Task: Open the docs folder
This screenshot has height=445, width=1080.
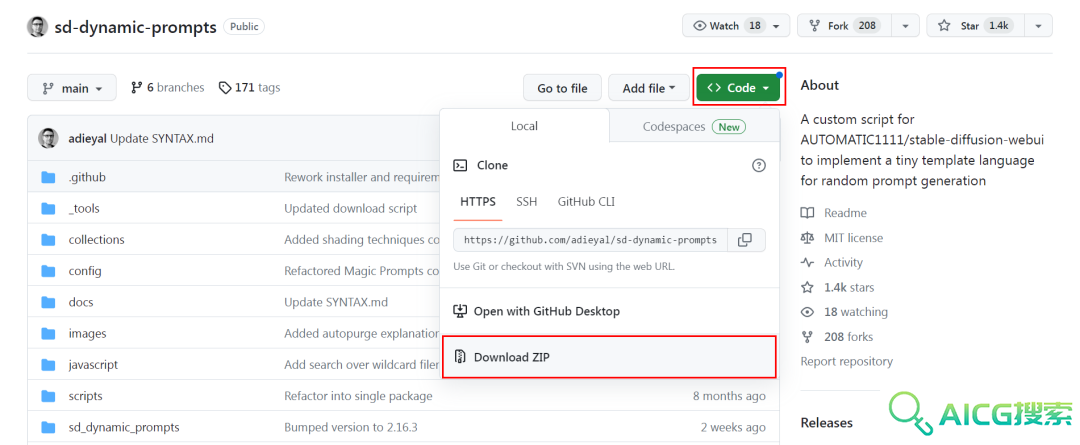Action: click(x=81, y=302)
